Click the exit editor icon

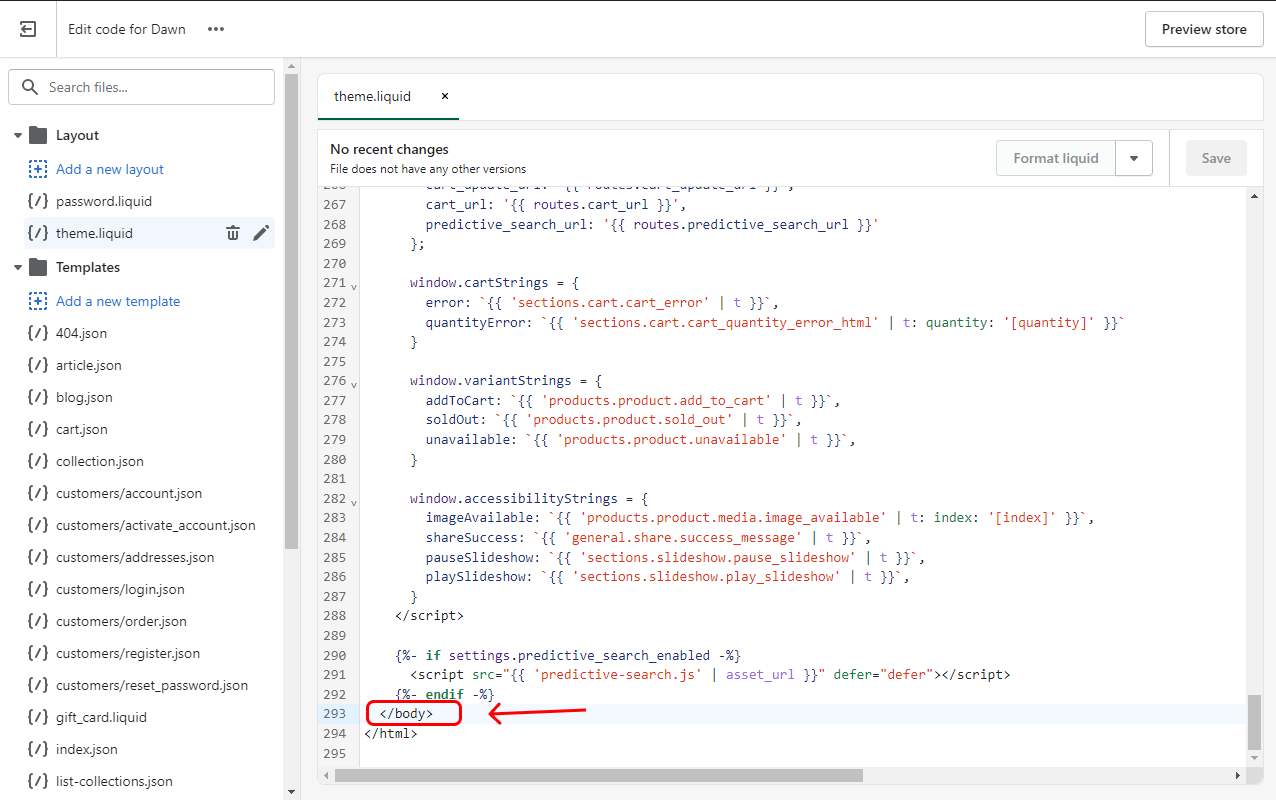coord(28,29)
